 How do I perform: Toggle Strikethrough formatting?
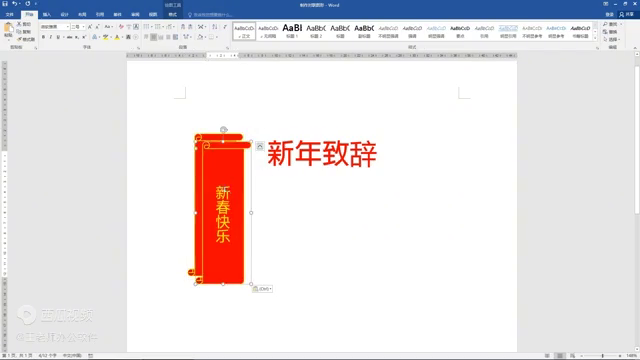tap(69, 37)
